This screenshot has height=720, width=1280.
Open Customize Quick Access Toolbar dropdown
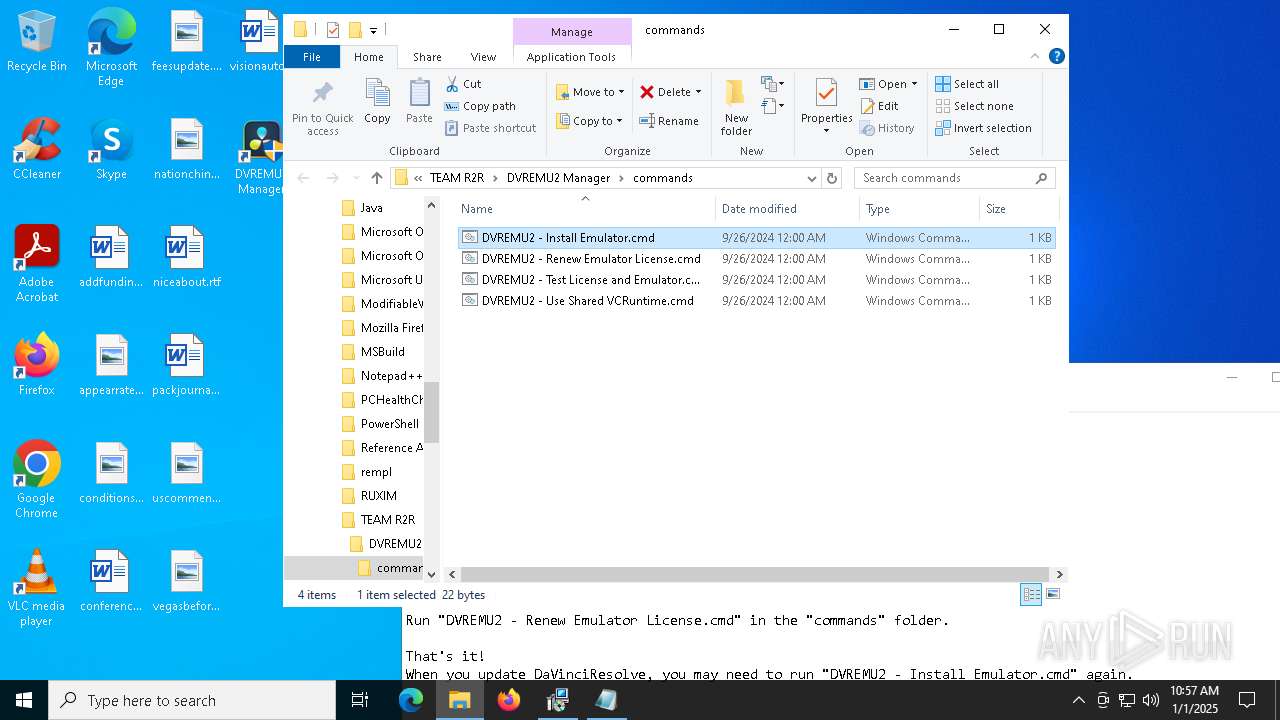[373, 31]
